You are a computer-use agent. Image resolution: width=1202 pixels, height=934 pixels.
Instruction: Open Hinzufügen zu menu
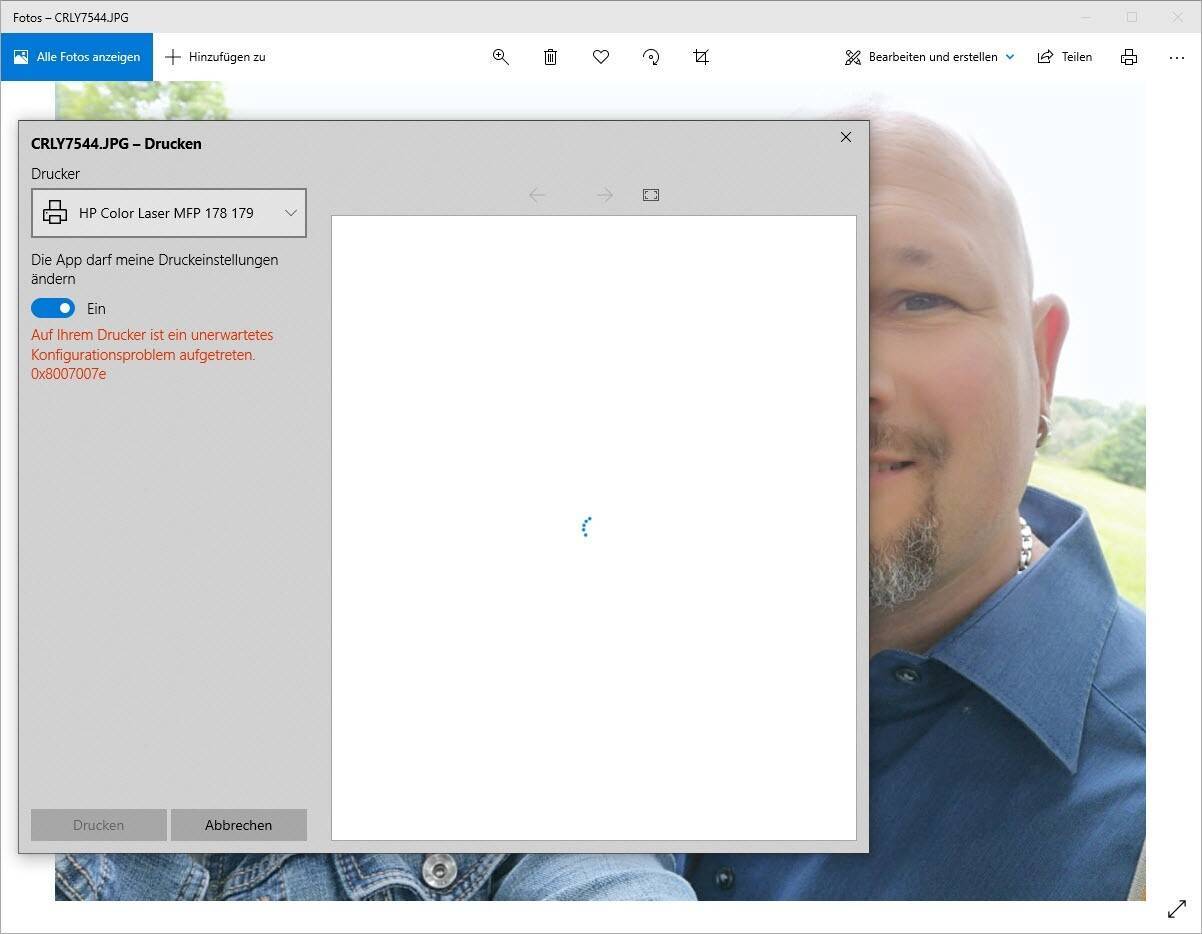216,57
